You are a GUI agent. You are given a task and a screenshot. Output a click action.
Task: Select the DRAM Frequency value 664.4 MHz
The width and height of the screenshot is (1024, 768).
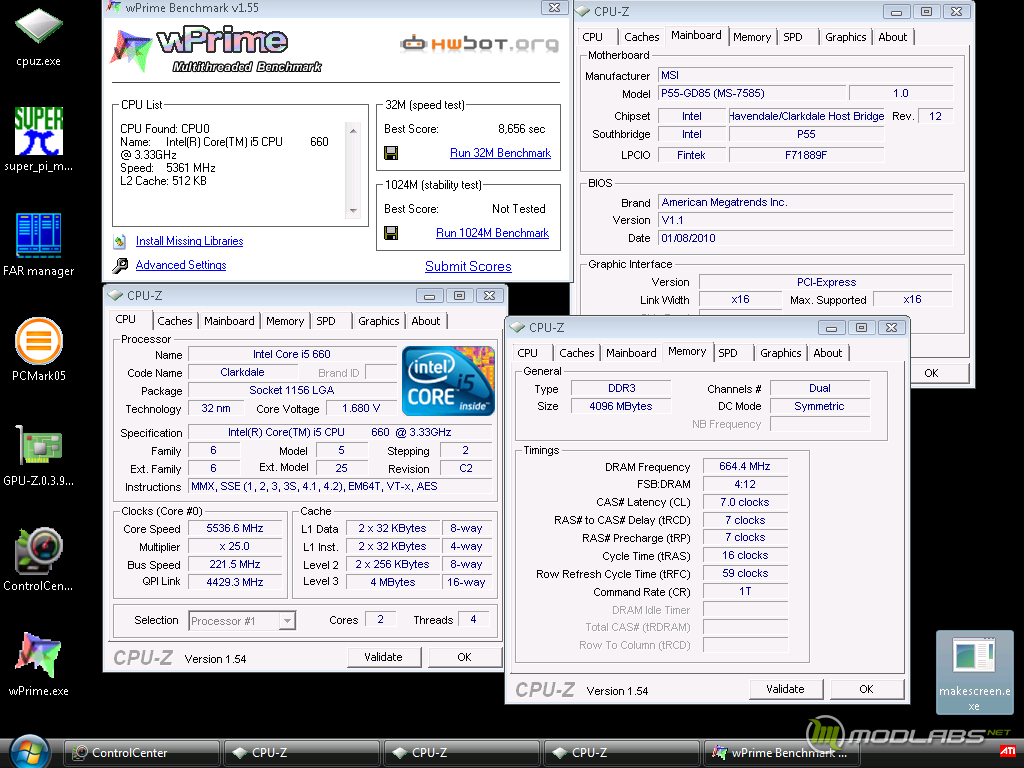(x=745, y=466)
